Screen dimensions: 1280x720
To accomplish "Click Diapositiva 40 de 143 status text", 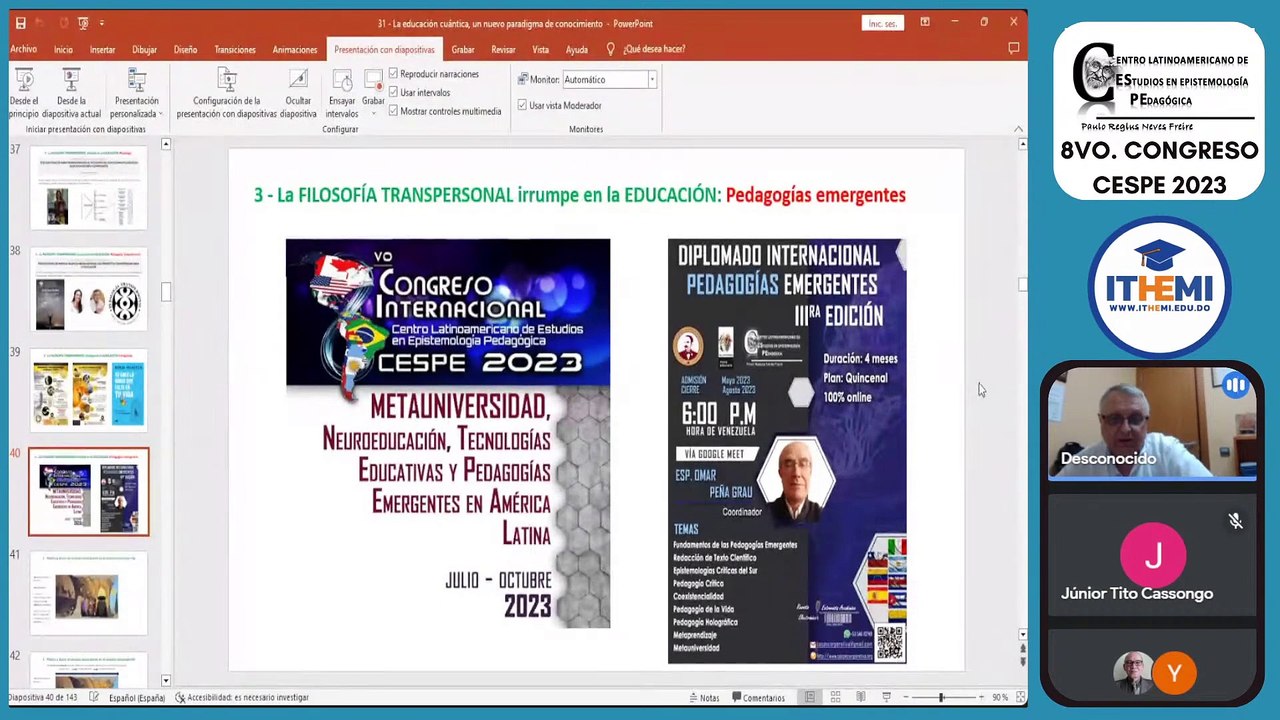I will click(x=42, y=697).
